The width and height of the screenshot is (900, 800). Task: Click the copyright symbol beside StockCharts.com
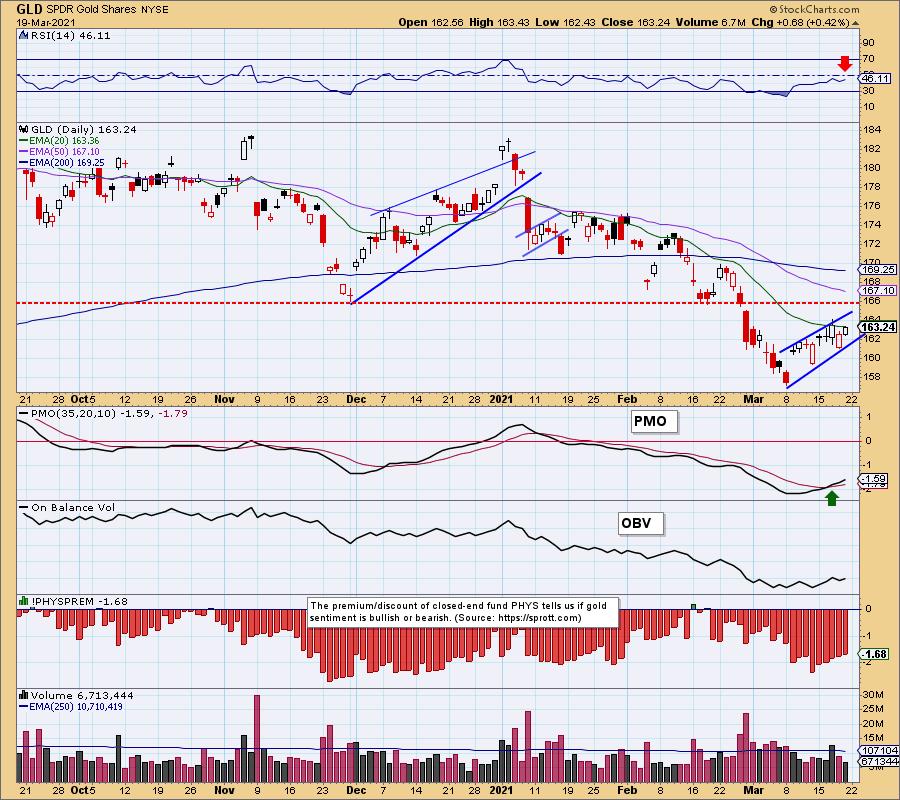(x=773, y=9)
